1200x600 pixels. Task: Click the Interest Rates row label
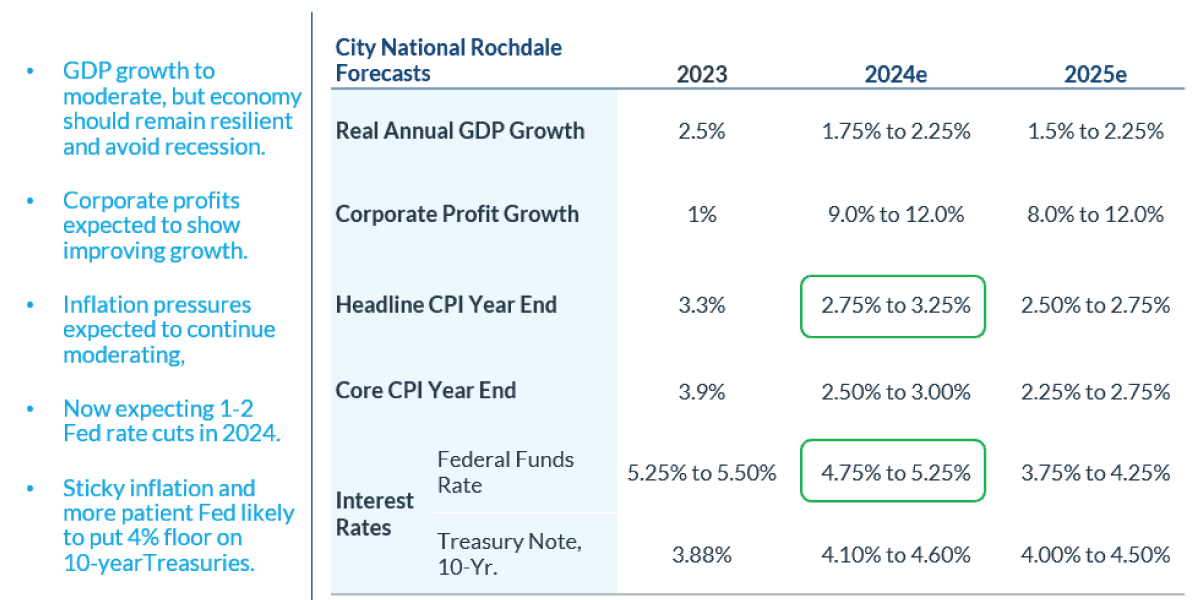click(375, 513)
